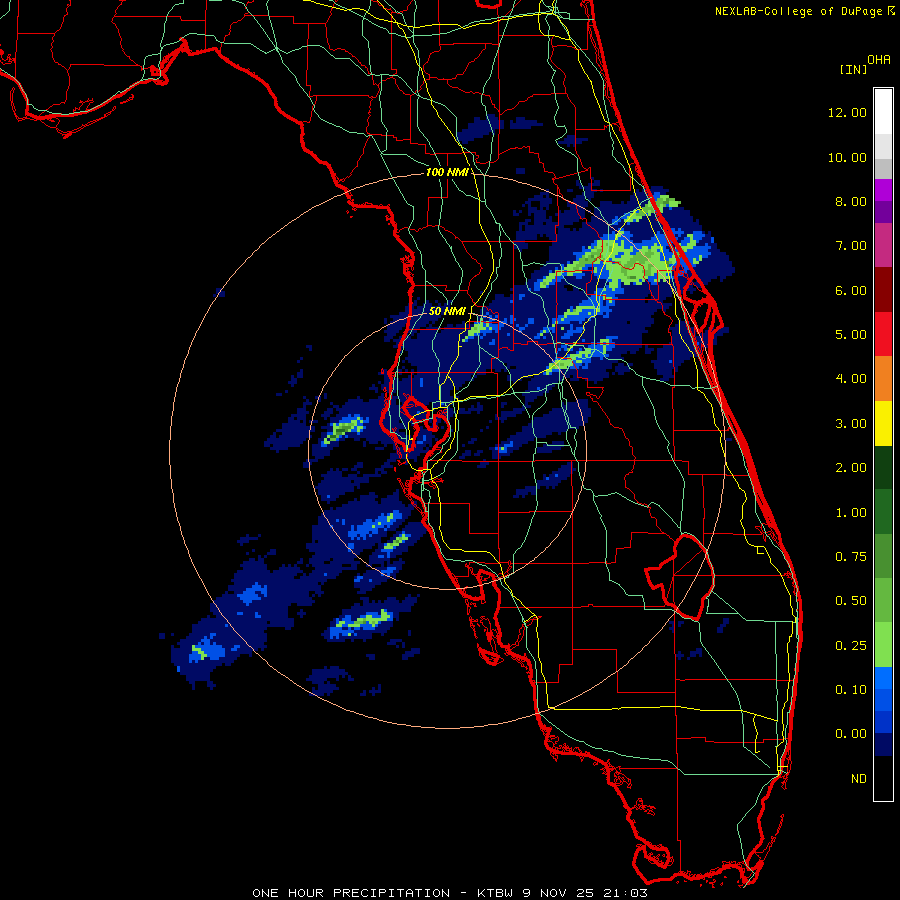Click the 3.00 legend value
Viewport: 900px width, 900px height.
point(851,424)
